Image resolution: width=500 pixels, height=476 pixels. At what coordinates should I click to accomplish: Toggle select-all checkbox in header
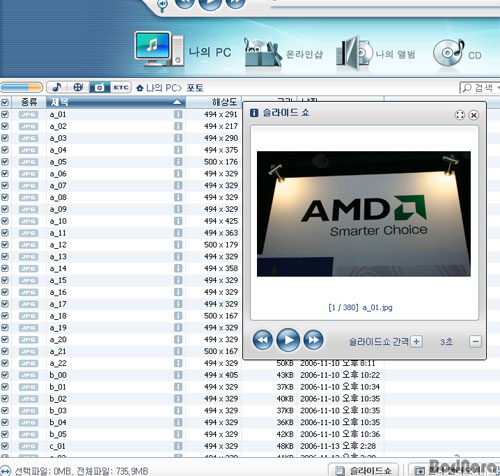[5, 102]
